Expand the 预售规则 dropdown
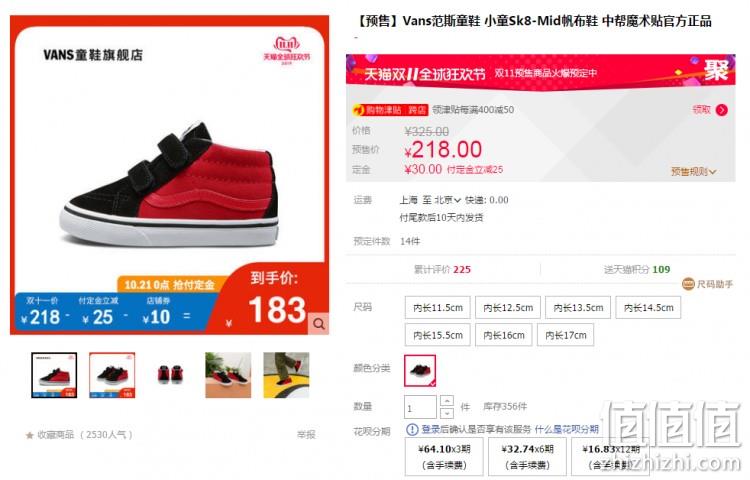 click(694, 172)
